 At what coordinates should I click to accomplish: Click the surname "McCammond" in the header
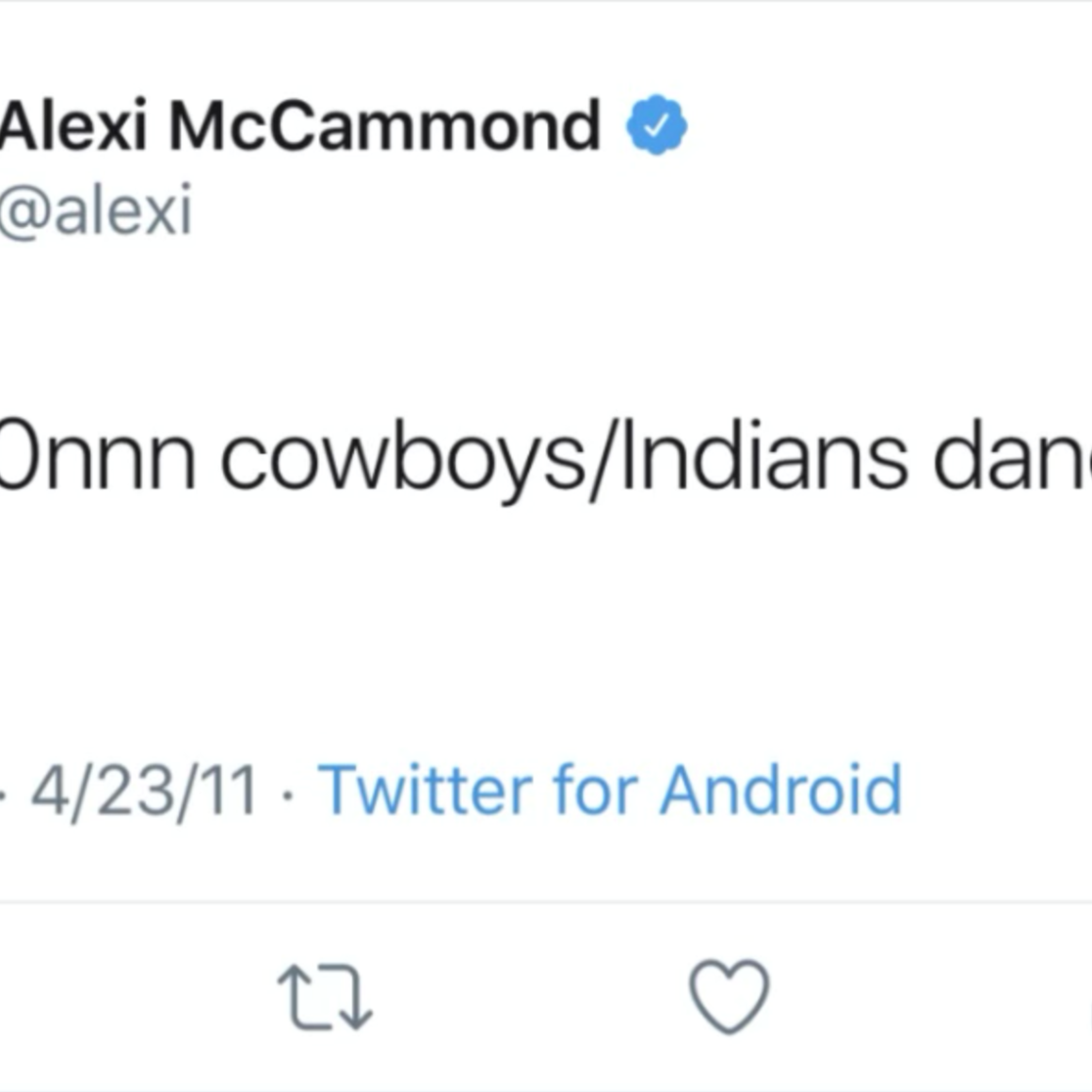[384, 125]
